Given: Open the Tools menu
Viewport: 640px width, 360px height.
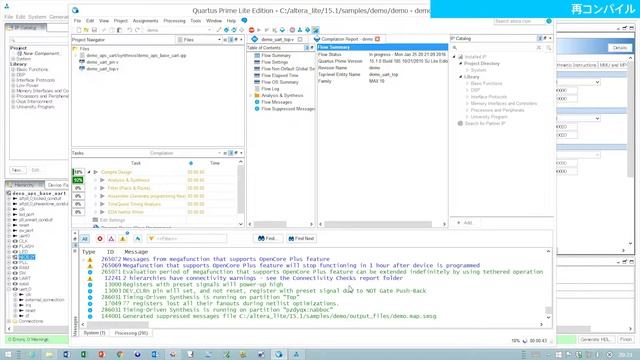Looking at the screenshot, I should click(196, 21).
